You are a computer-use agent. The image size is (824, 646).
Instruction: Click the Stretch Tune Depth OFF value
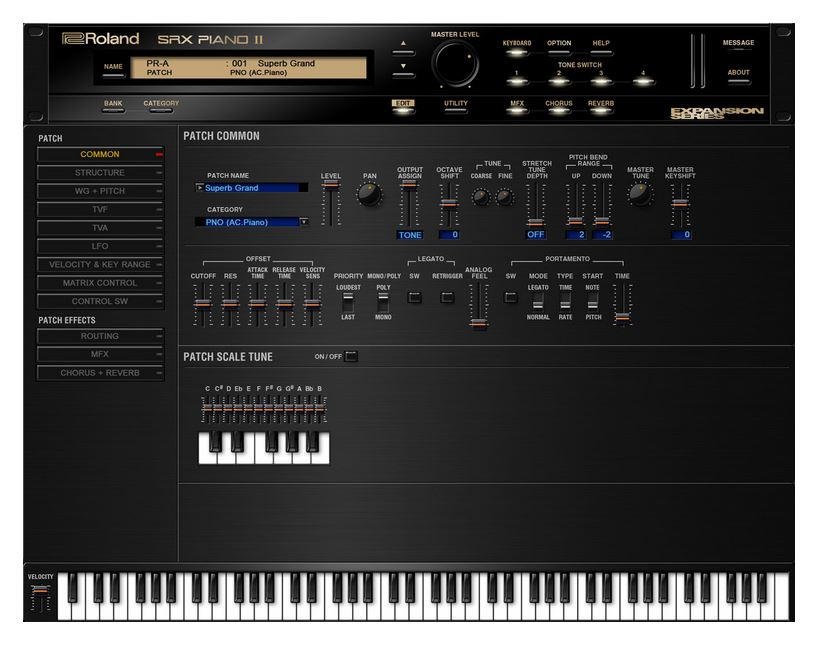pyautogui.click(x=535, y=234)
